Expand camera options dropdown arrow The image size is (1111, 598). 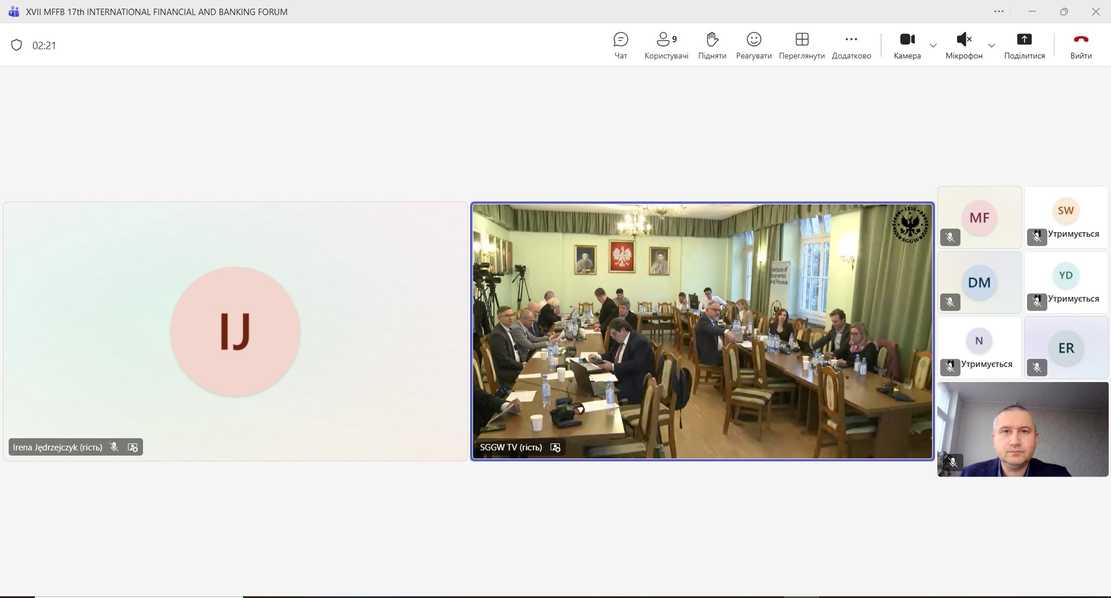click(933, 45)
